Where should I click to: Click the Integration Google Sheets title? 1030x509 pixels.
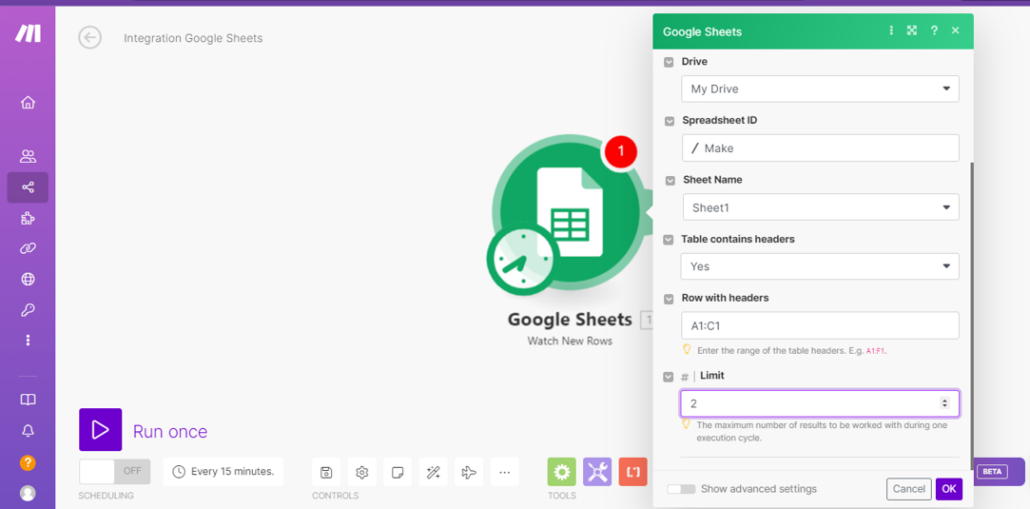pyautogui.click(x=193, y=38)
